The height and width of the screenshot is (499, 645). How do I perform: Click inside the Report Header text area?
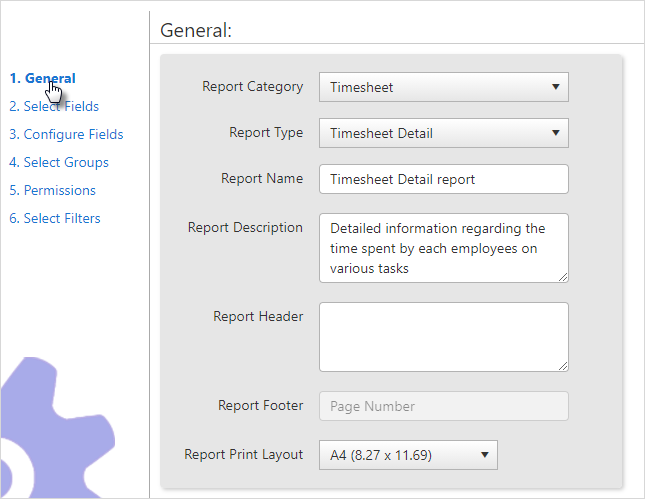click(444, 337)
